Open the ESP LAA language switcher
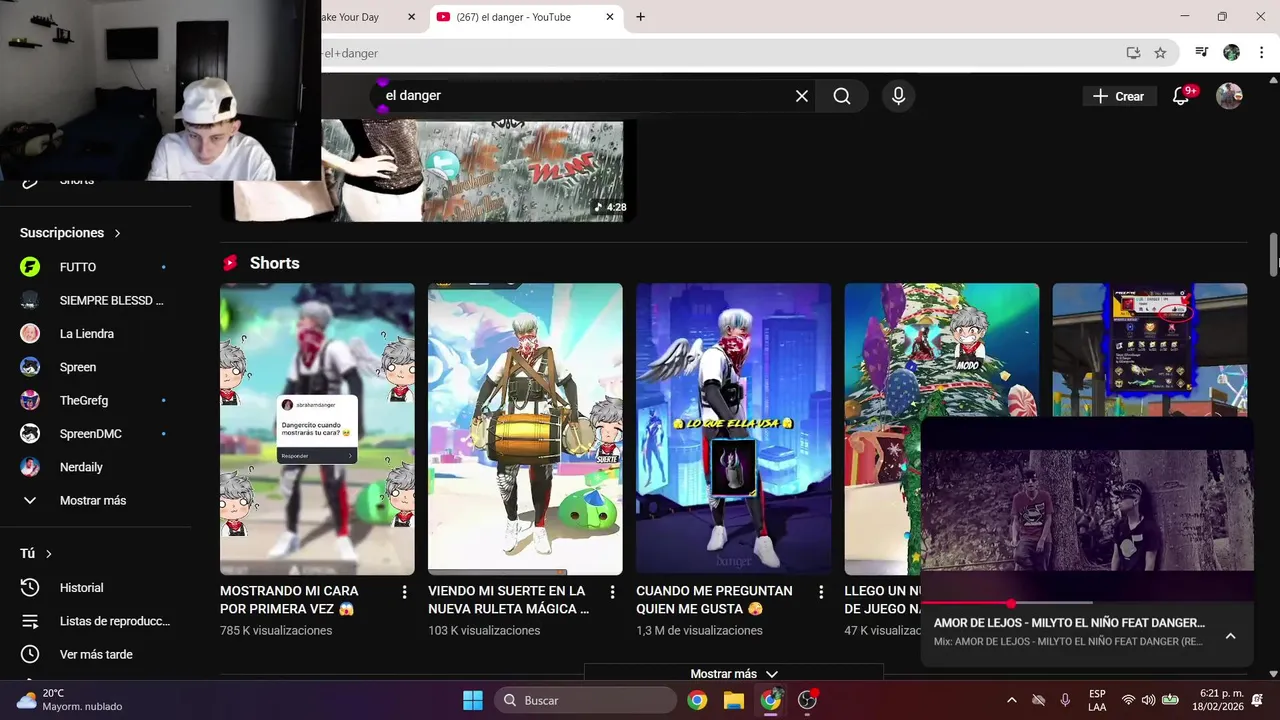1280x720 pixels. [x=1097, y=700]
